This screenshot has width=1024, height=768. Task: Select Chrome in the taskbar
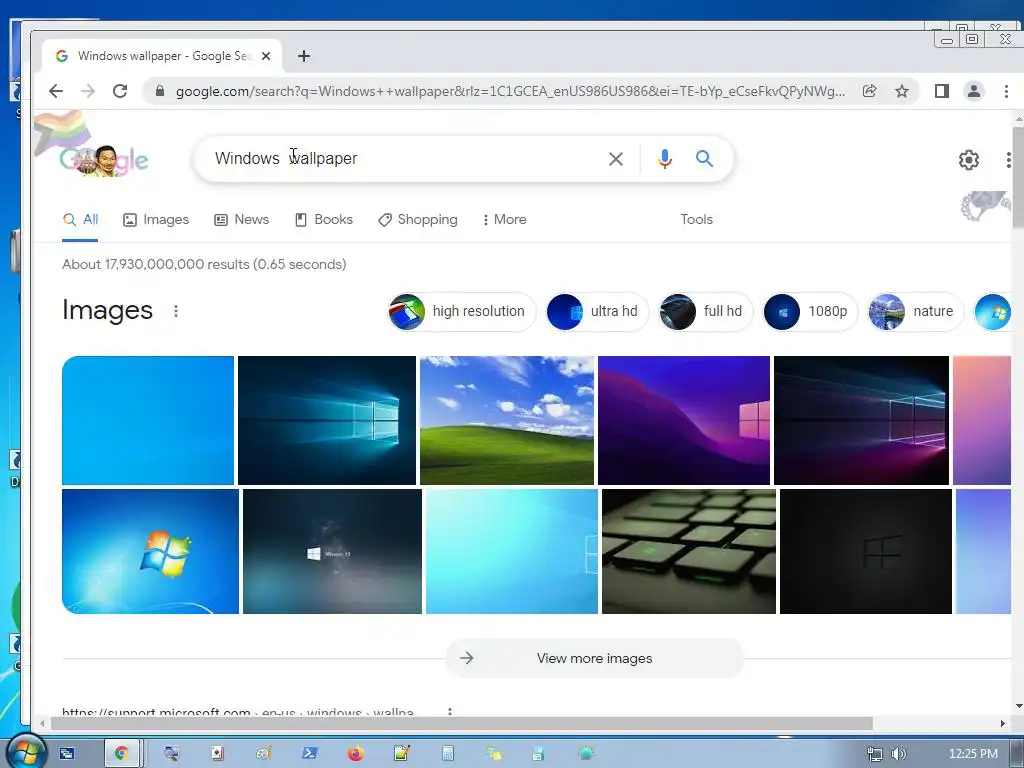click(121, 754)
